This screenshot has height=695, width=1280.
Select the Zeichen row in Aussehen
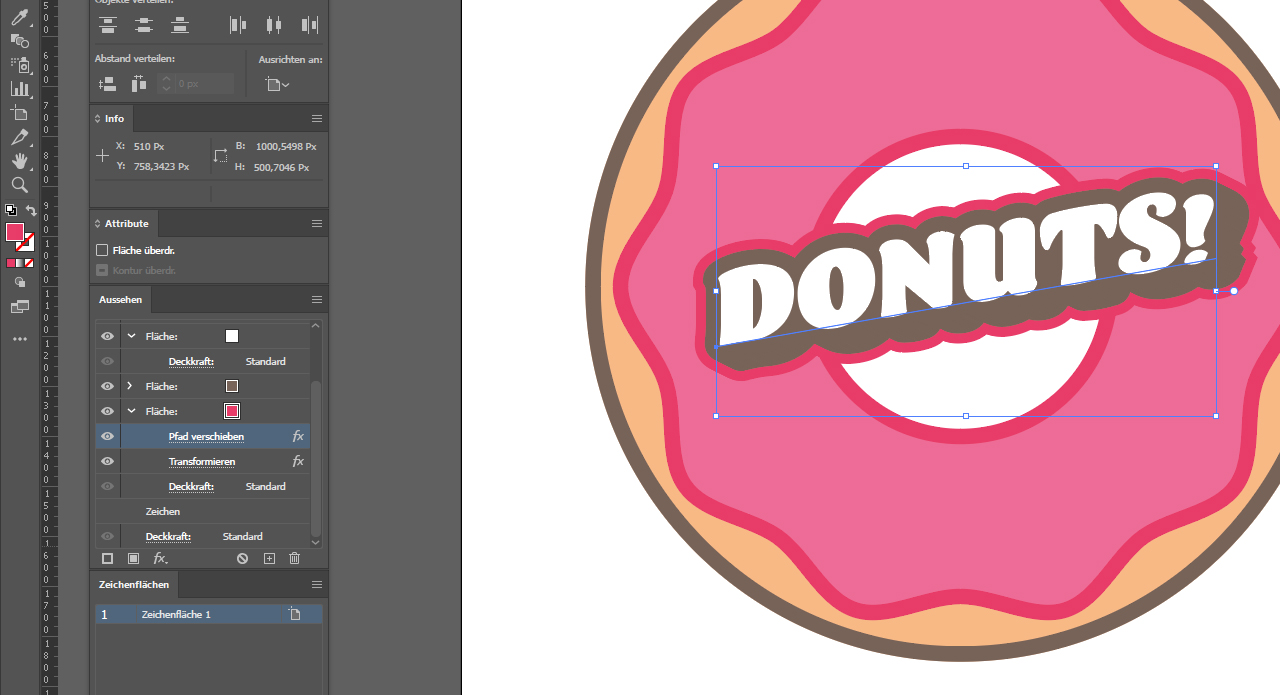pos(203,511)
